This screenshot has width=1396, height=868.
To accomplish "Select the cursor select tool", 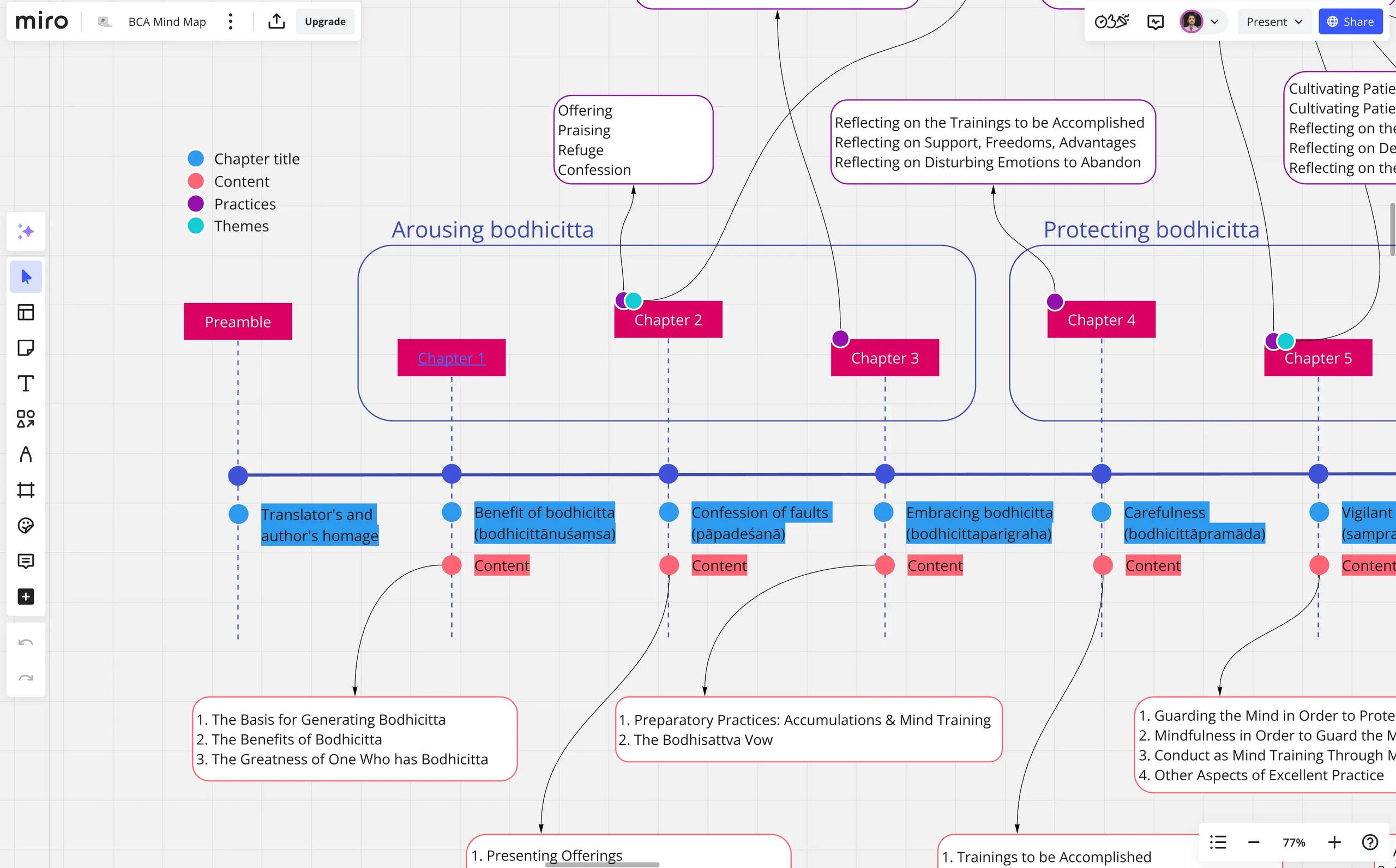I will pyautogui.click(x=26, y=277).
